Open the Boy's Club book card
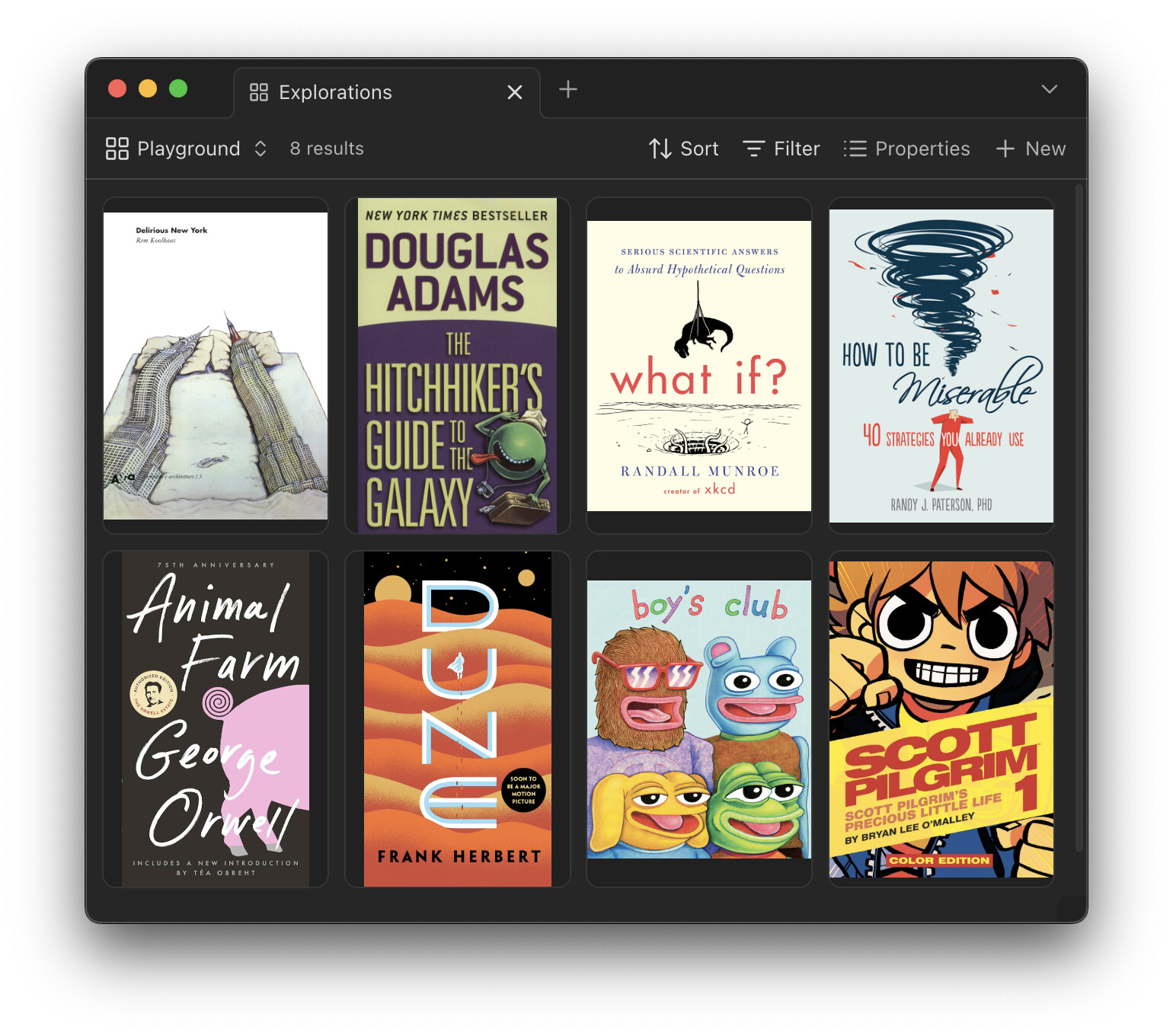The width and height of the screenshot is (1173, 1036). 699,719
